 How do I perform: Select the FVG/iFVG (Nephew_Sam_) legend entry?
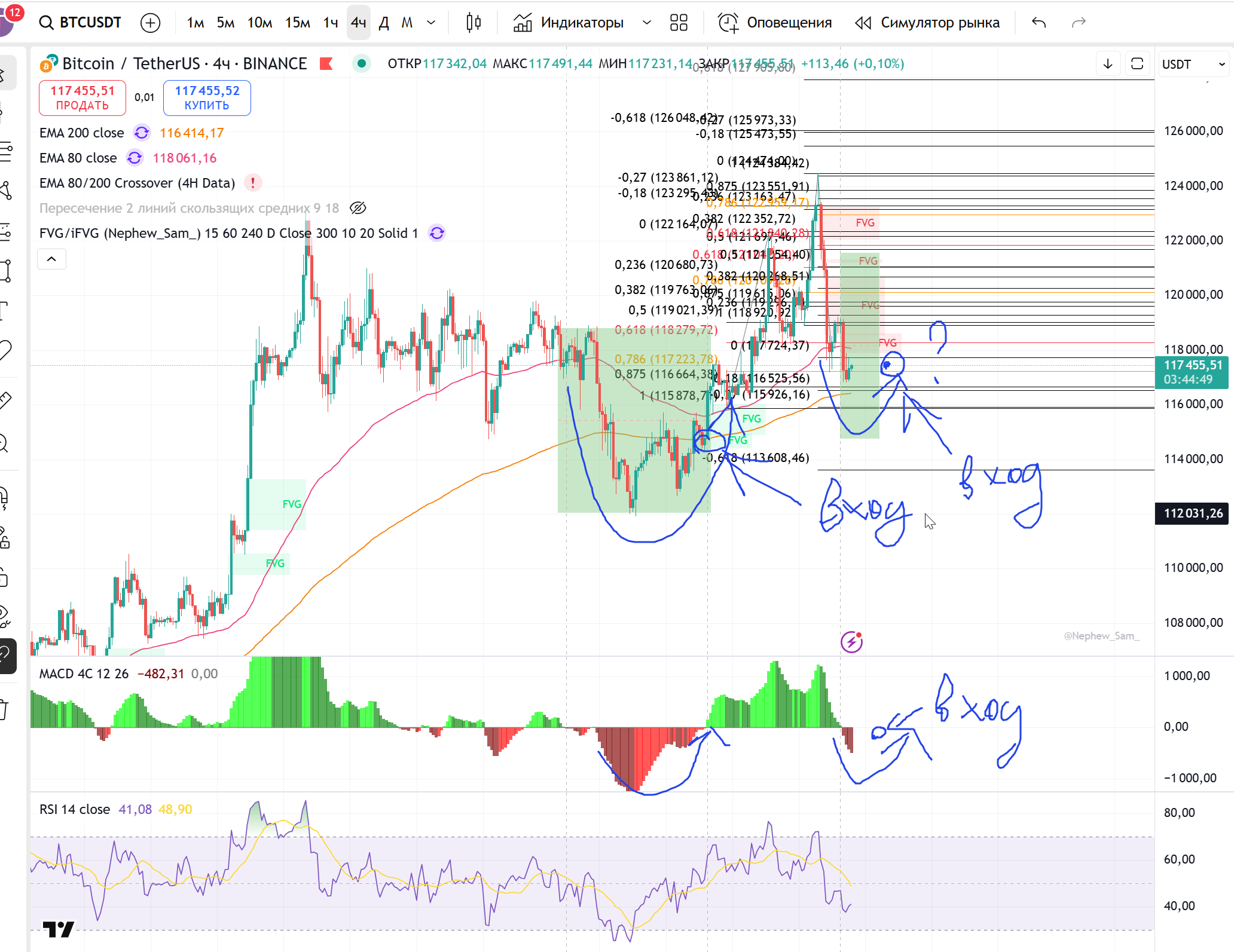click(229, 233)
